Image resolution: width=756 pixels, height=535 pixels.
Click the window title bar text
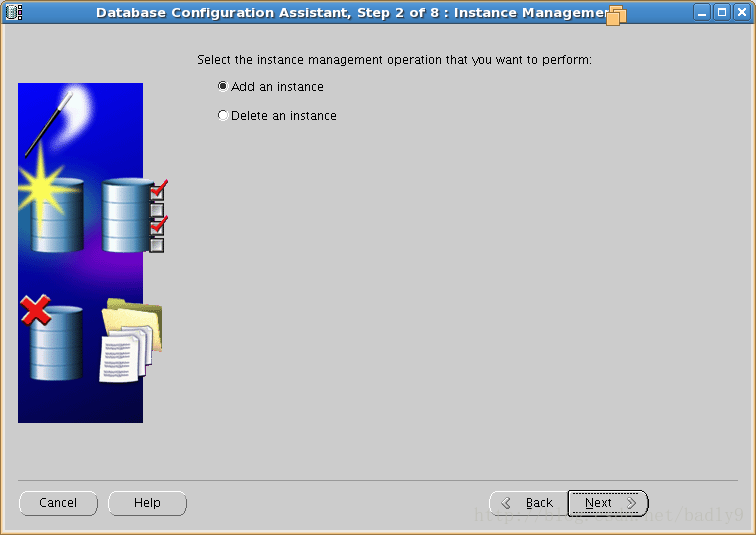(352, 13)
